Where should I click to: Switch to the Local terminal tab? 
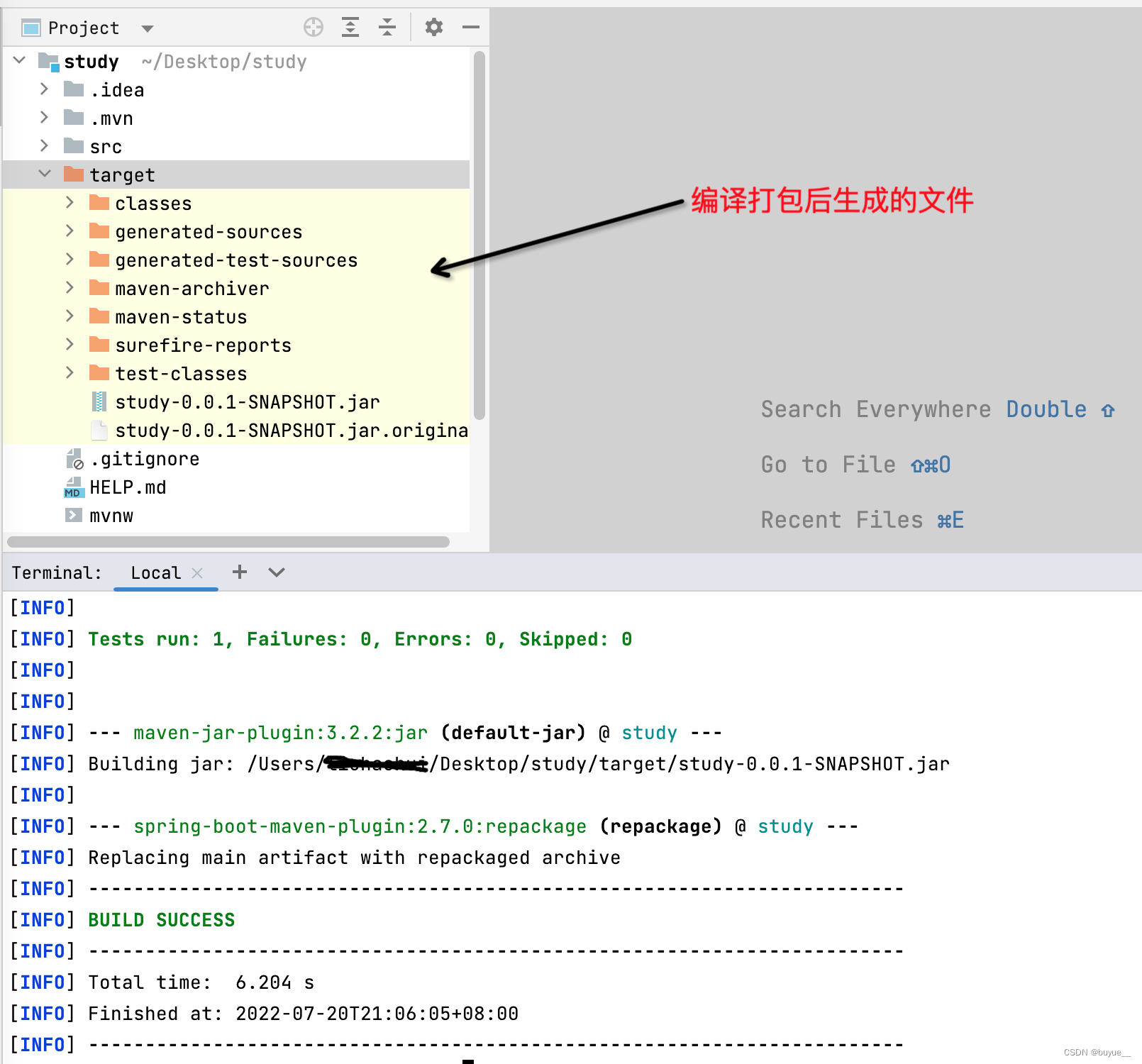point(156,572)
